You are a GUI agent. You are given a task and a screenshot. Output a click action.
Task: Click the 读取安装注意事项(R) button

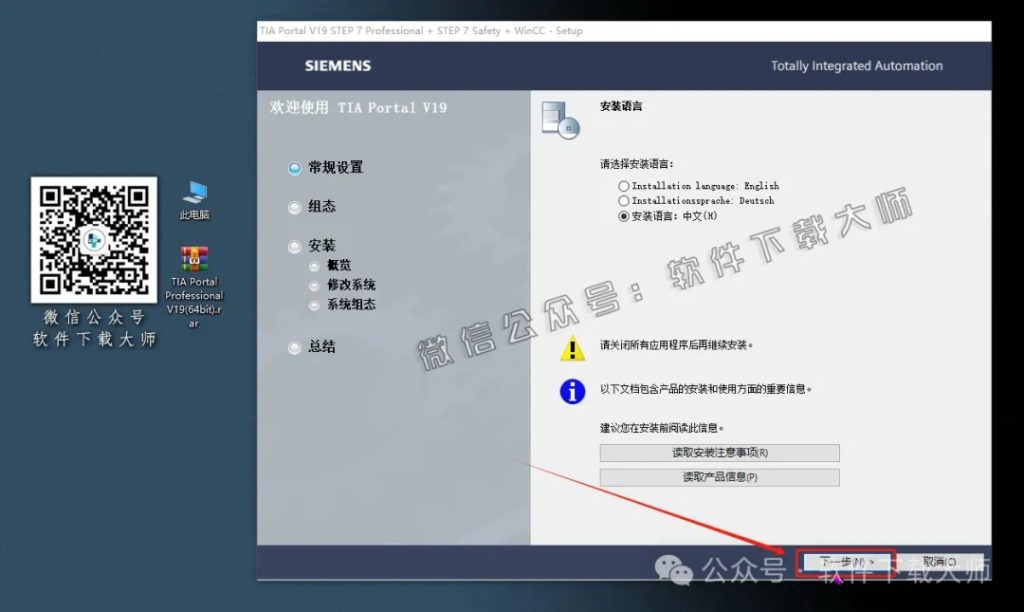pyautogui.click(x=719, y=452)
